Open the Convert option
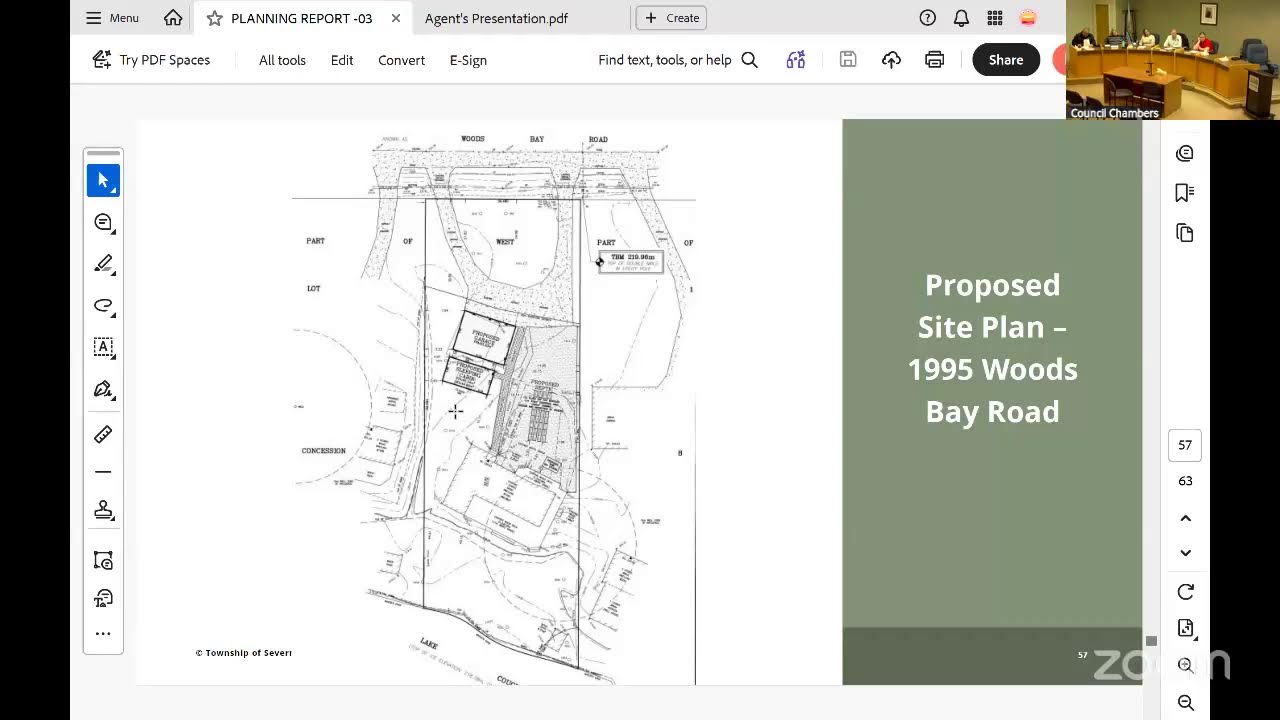1280x720 pixels. tap(401, 60)
